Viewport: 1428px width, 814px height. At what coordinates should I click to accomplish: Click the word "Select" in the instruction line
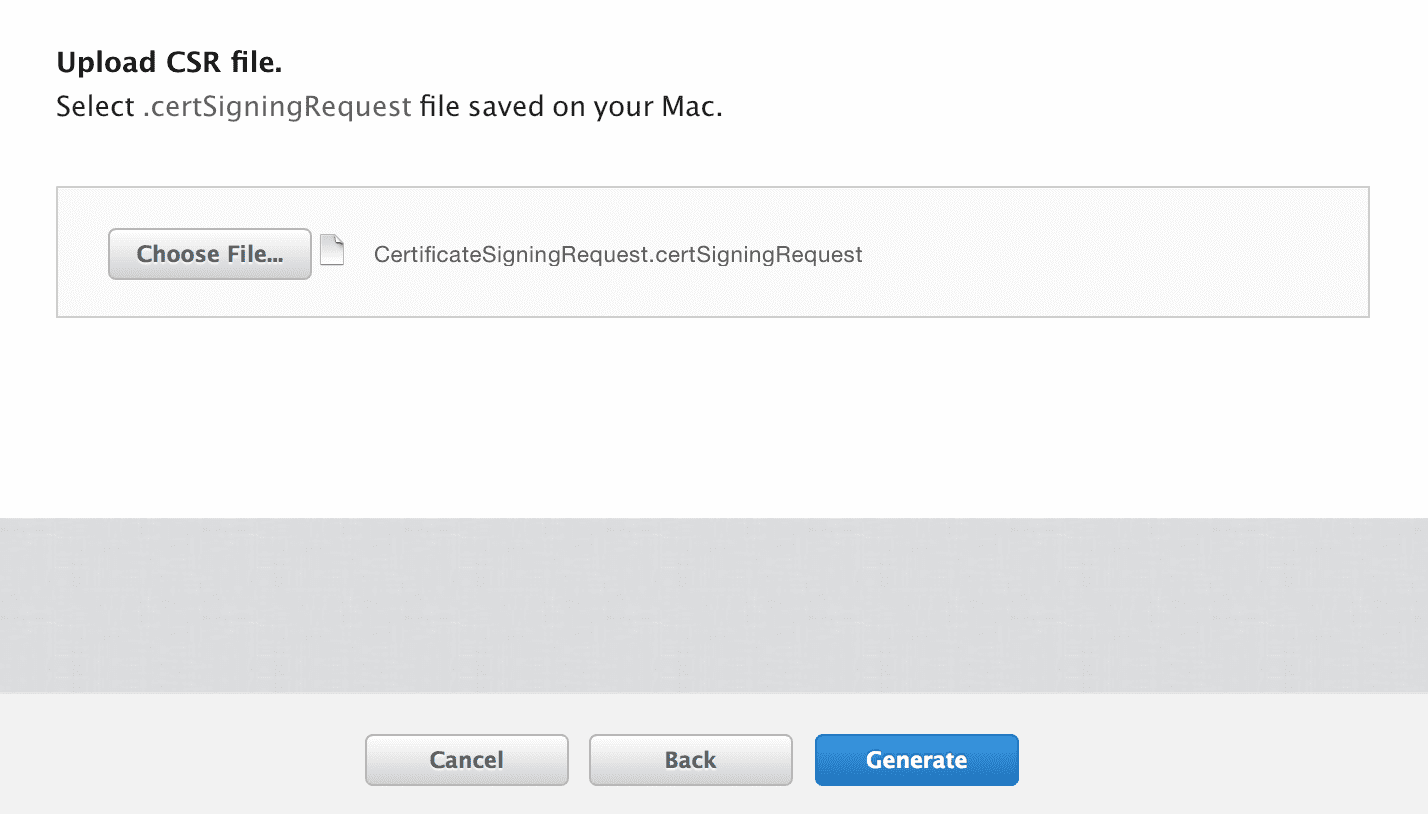pyautogui.click(x=95, y=107)
